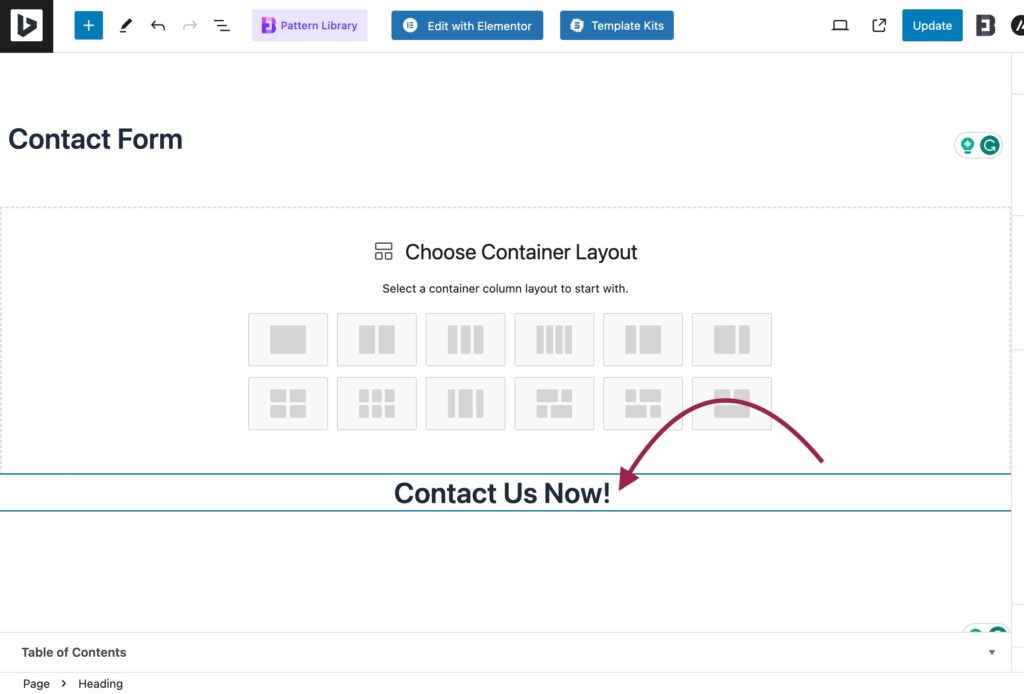Click the Contact Us Now! heading
Viewport: 1024px width, 694px height.
point(502,493)
